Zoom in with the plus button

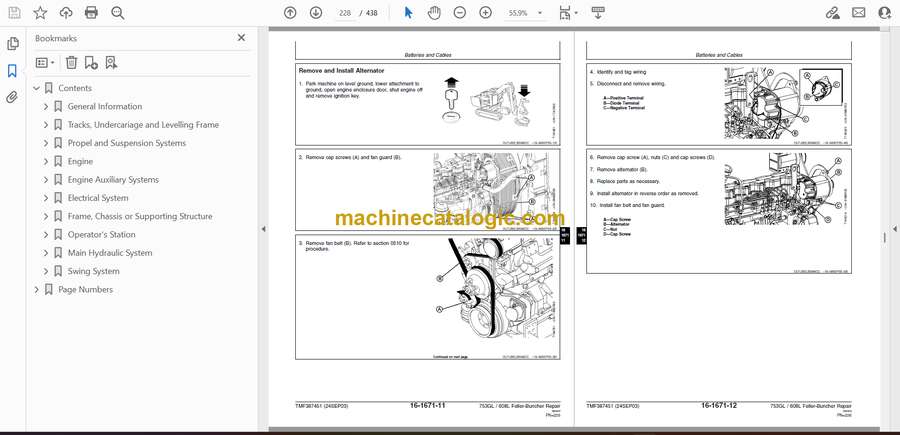pos(486,13)
